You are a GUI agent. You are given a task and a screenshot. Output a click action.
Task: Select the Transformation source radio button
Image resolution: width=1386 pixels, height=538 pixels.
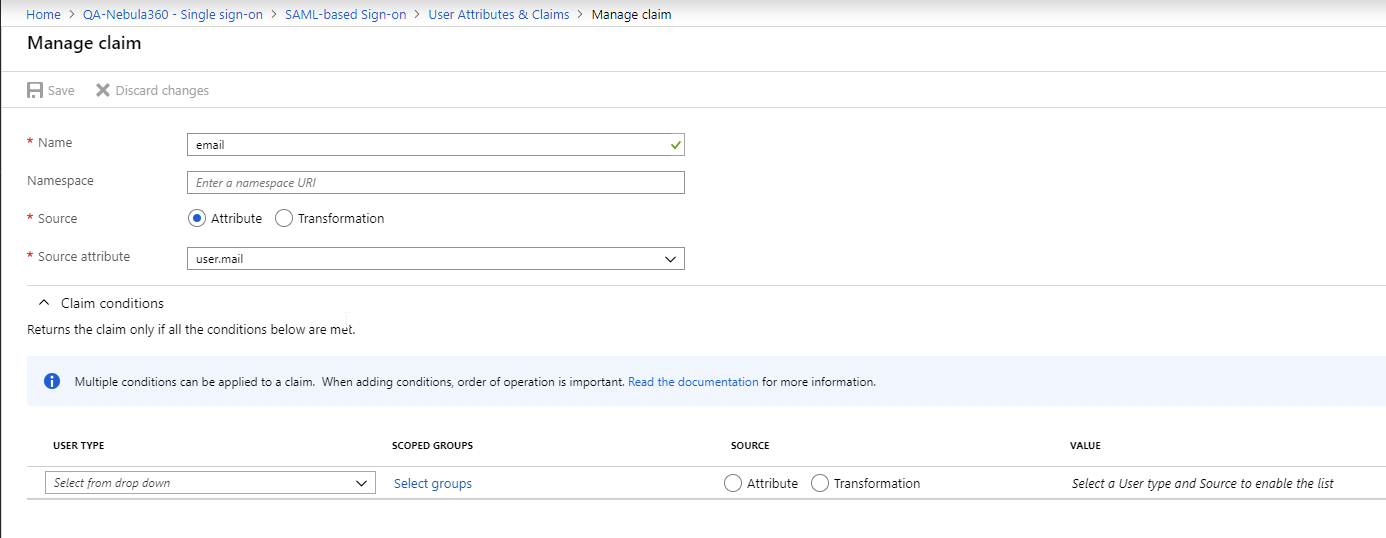pos(283,218)
